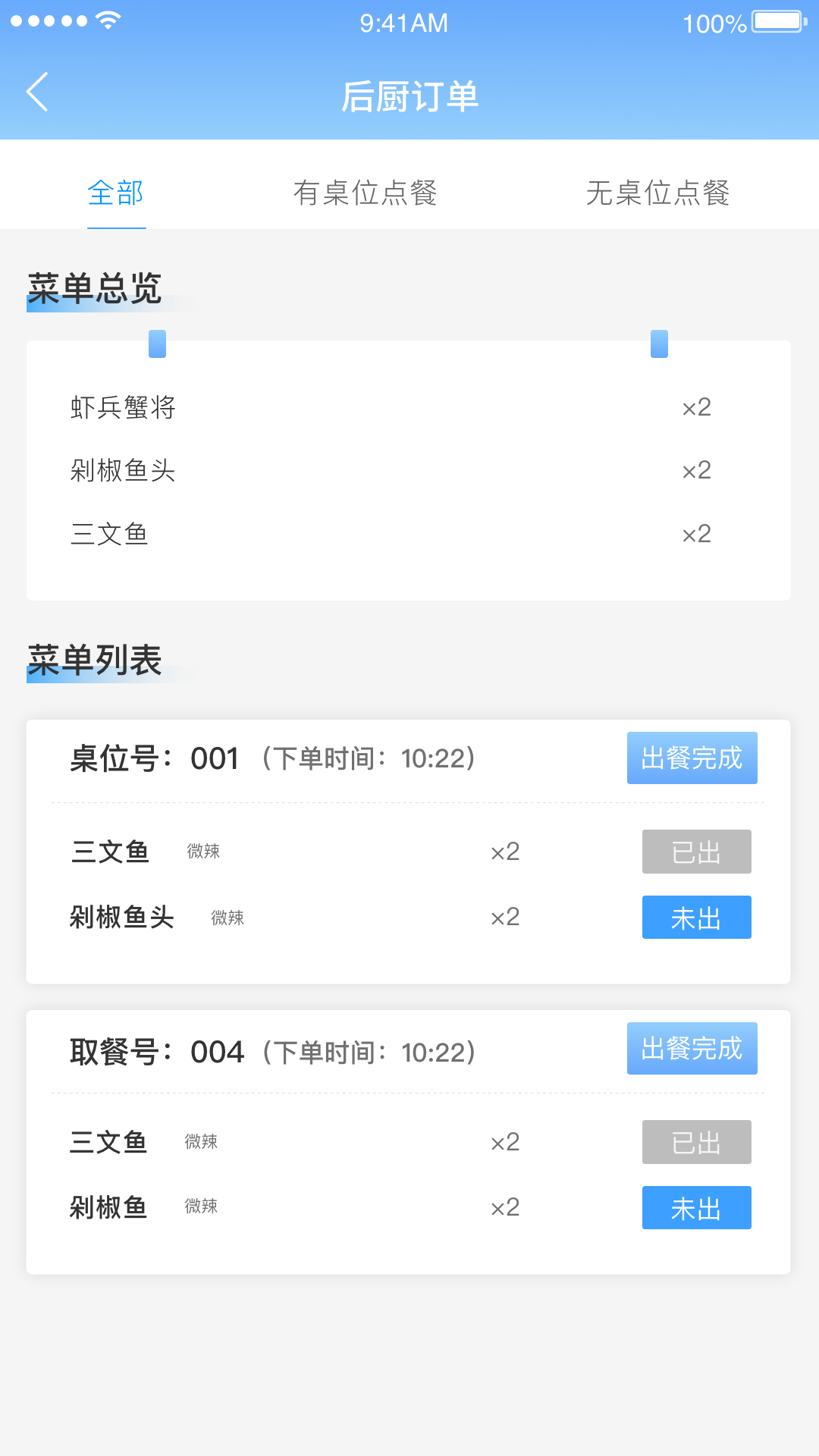Mark order 004 剁椒鱼 as served
This screenshot has height=1456, width=819.
coord(696,1208)
